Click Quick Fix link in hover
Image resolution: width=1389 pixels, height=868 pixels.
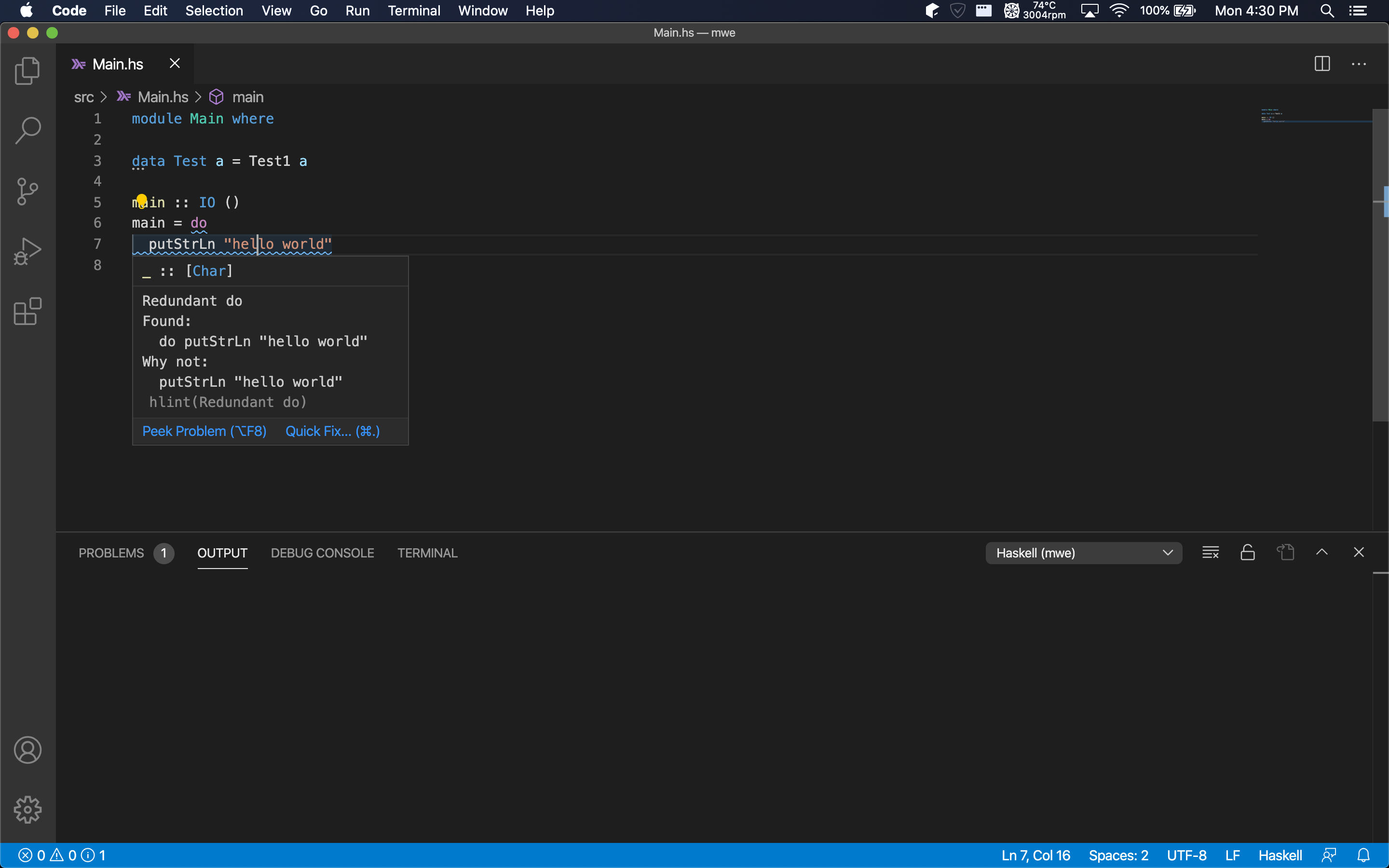pyautogui.click(x=332, y=431)
